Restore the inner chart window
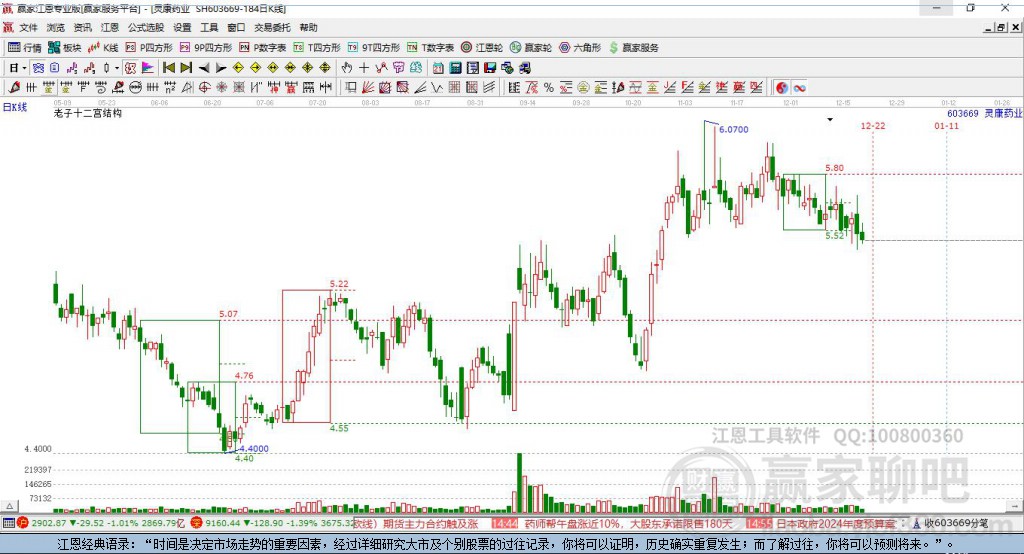The height and width of the screenshot is (554, 1024). [1002, 27]
